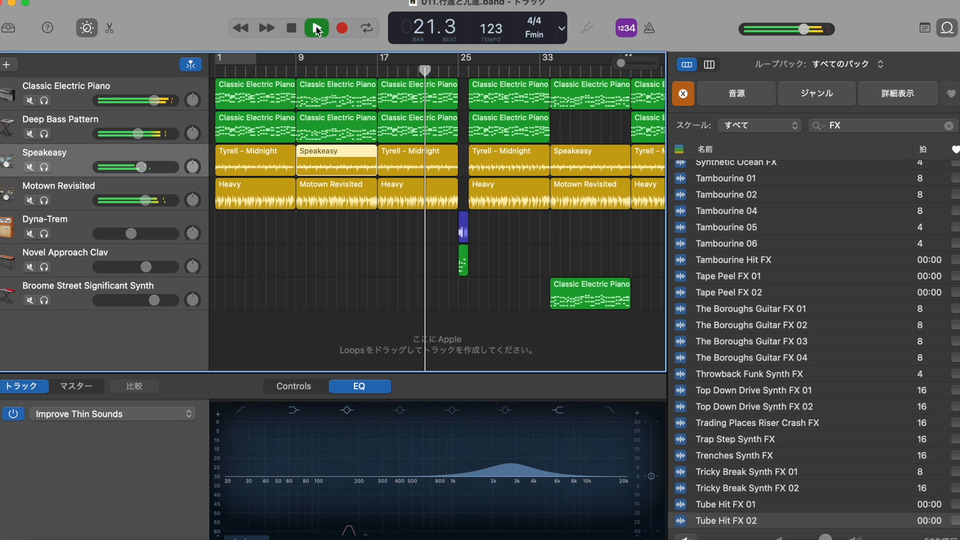The height and width of the screenshot is (540, 960).
Task: Click the highlighted Speakeasy region at bar 9
Action: coord(336,160)
